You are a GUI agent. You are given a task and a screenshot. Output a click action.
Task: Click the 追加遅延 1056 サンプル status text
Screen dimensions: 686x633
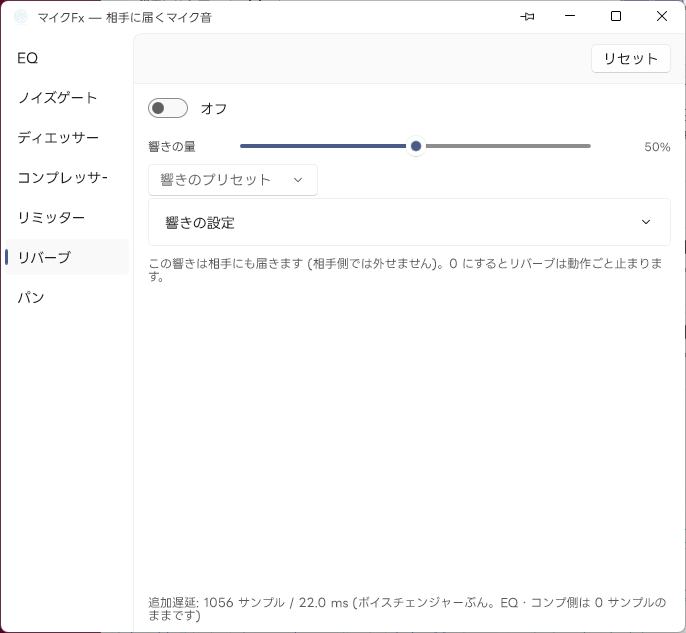pyautogui.click(x=407, y=609)
